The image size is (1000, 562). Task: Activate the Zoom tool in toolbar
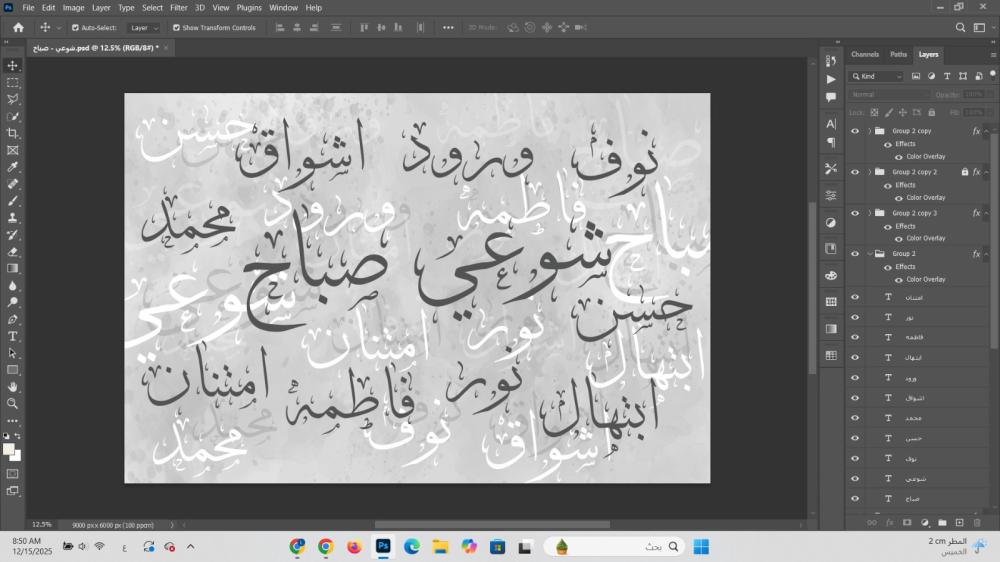[x=13, y=403]
